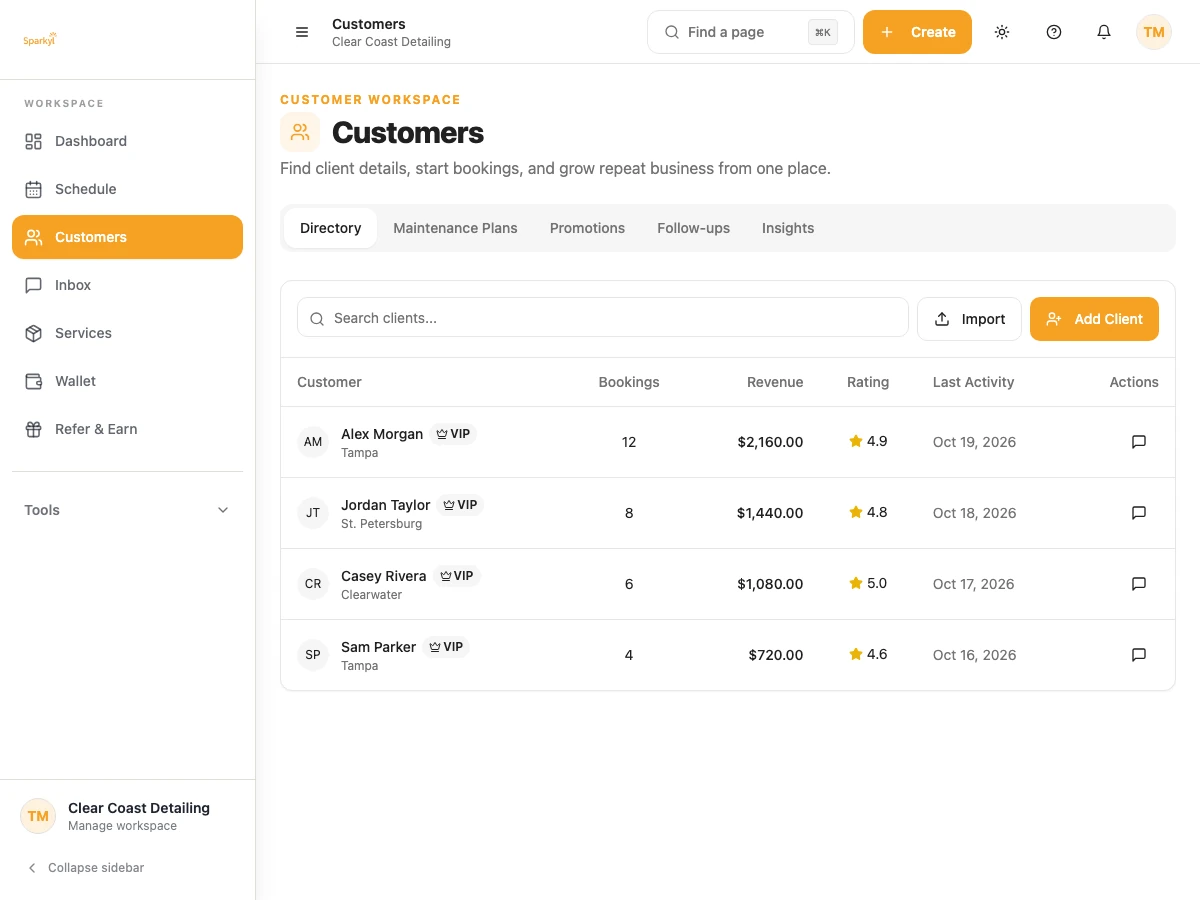Image resolution: width=1200 pixels, height=900 pixels.
Task: Select Customers in the sidebar
Action: pos(127,237)
